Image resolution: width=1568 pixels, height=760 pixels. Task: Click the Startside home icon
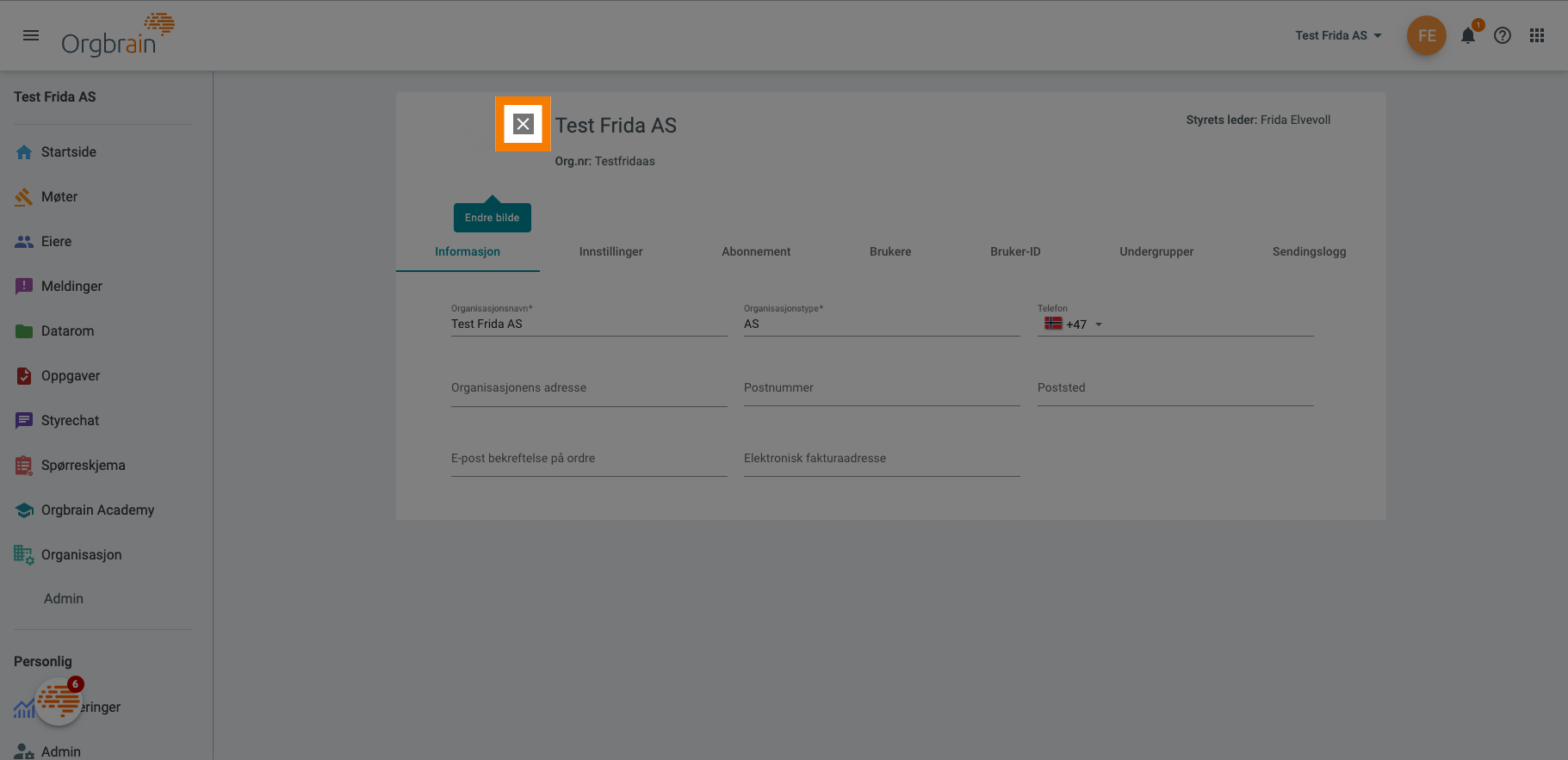coord(24,152)
